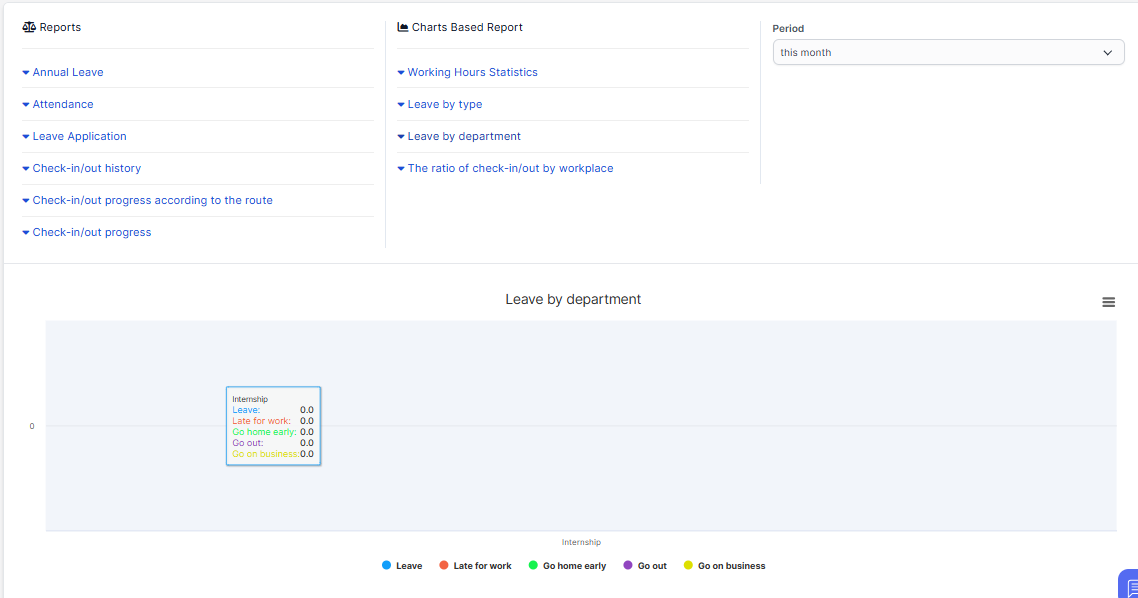Open Leave by department chart report
Viewport: 1138px width, 598px height.
(x=463, y=136)
